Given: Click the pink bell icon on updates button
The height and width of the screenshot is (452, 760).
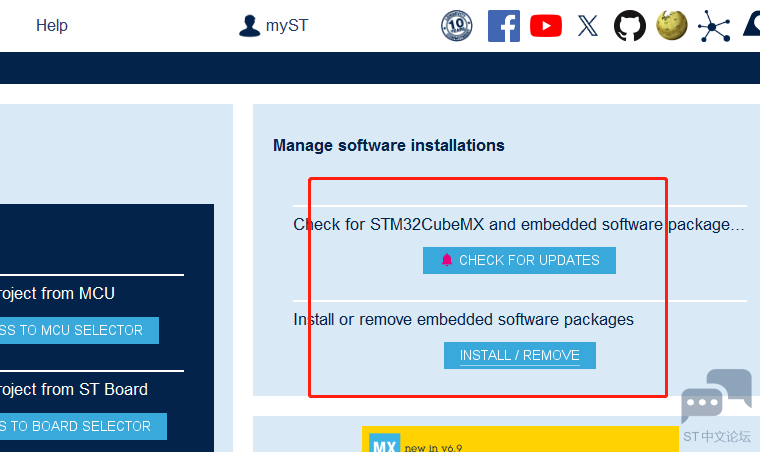Looking at the screenshot, I should point(446,260).
